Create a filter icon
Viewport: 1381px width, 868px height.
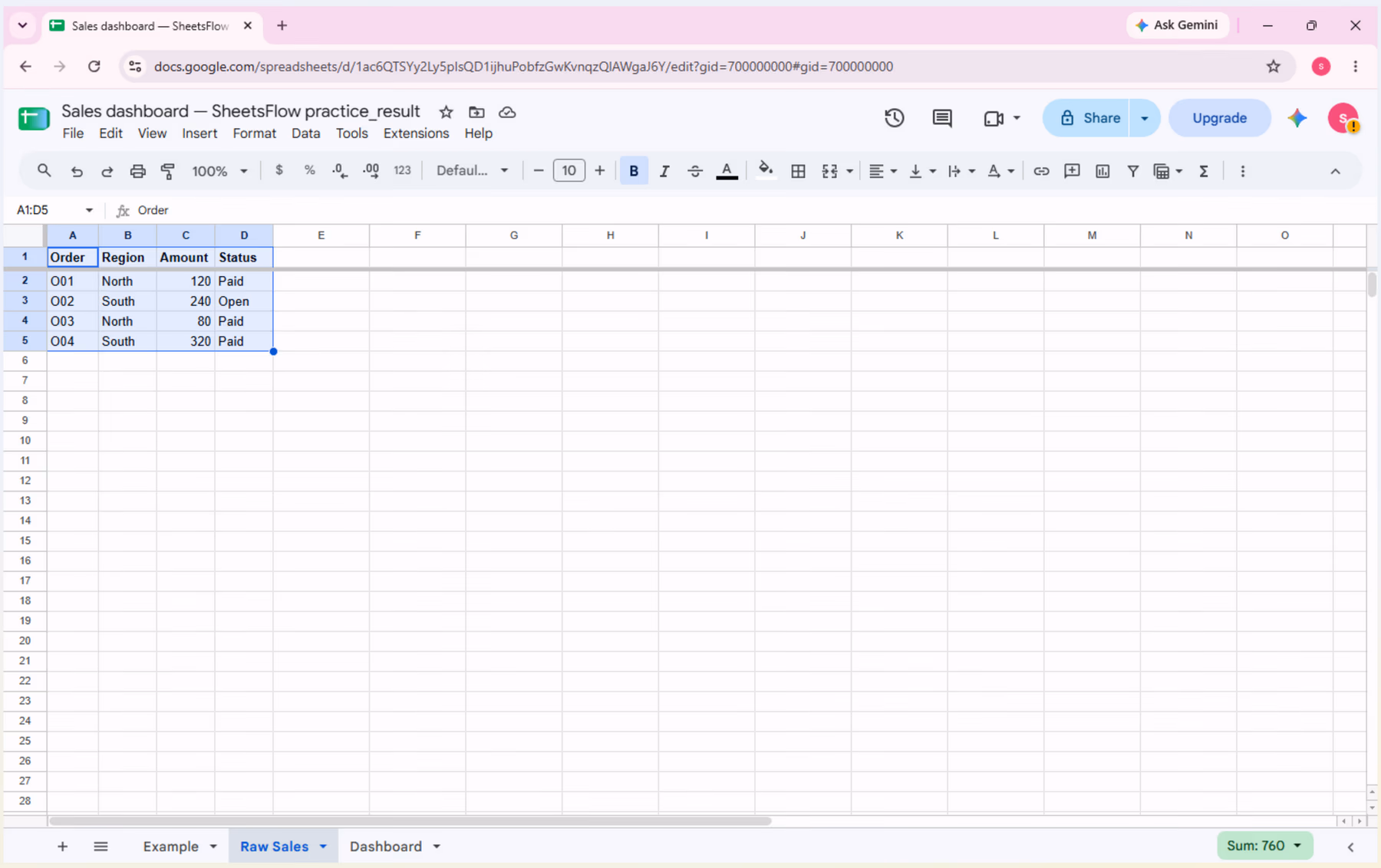(x=1132, y=171)
